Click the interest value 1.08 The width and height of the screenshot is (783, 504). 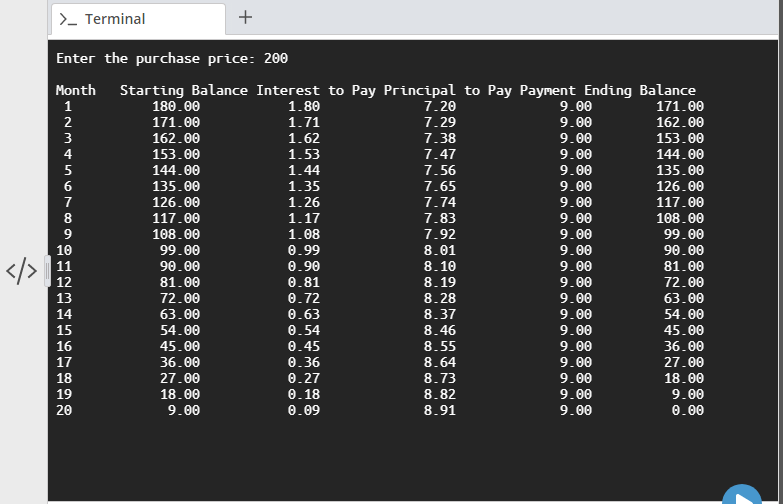(x=304, y=234)
